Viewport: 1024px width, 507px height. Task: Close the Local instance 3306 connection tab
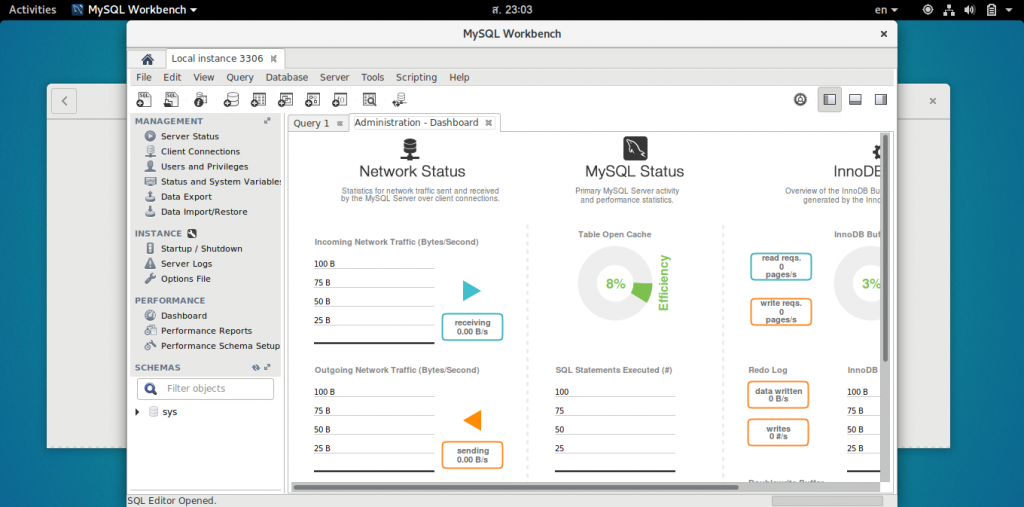coord(274,59)
